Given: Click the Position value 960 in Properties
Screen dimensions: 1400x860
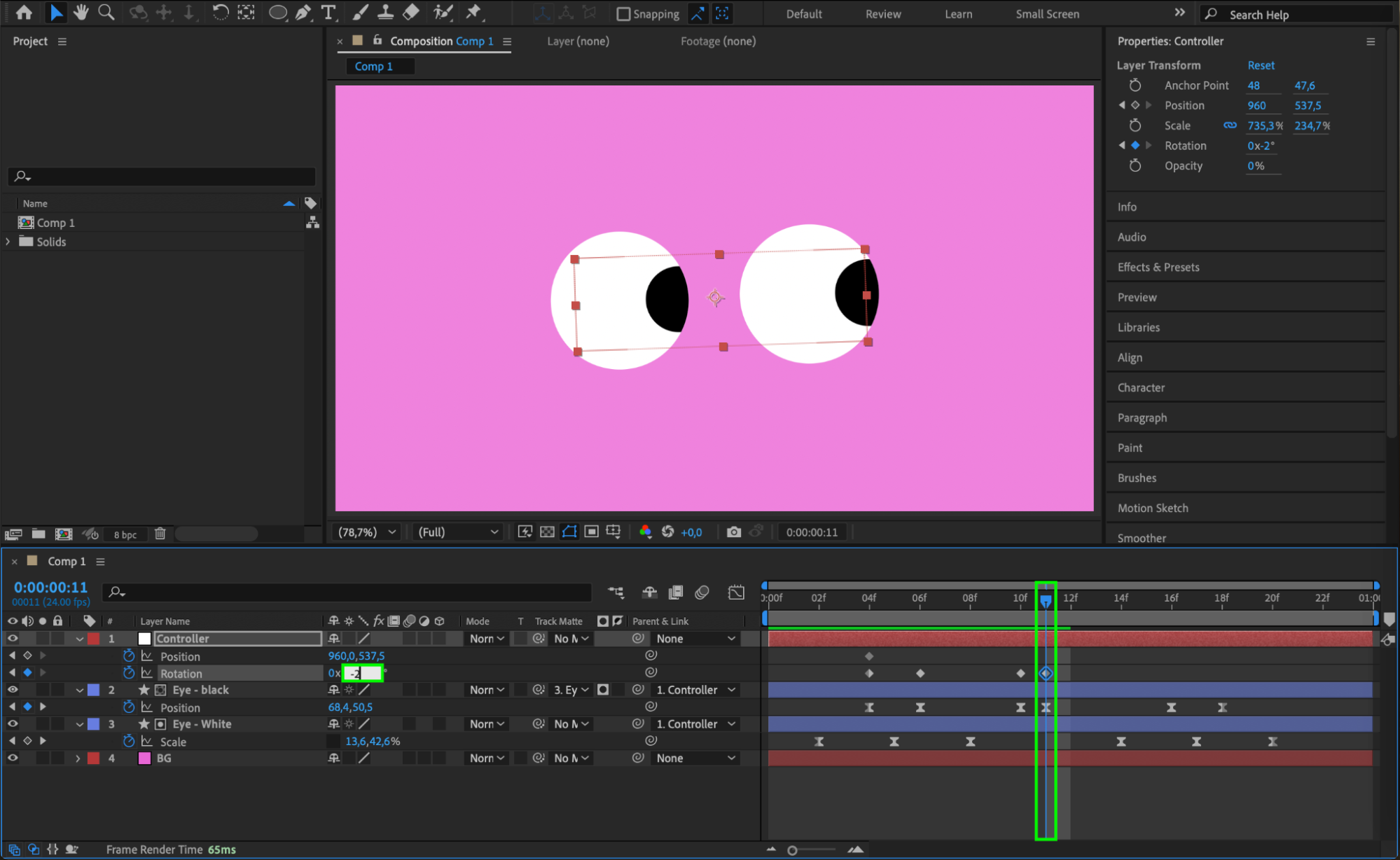Looking at the screenshot, I should pyautogui.click(x=1256, y=106).
